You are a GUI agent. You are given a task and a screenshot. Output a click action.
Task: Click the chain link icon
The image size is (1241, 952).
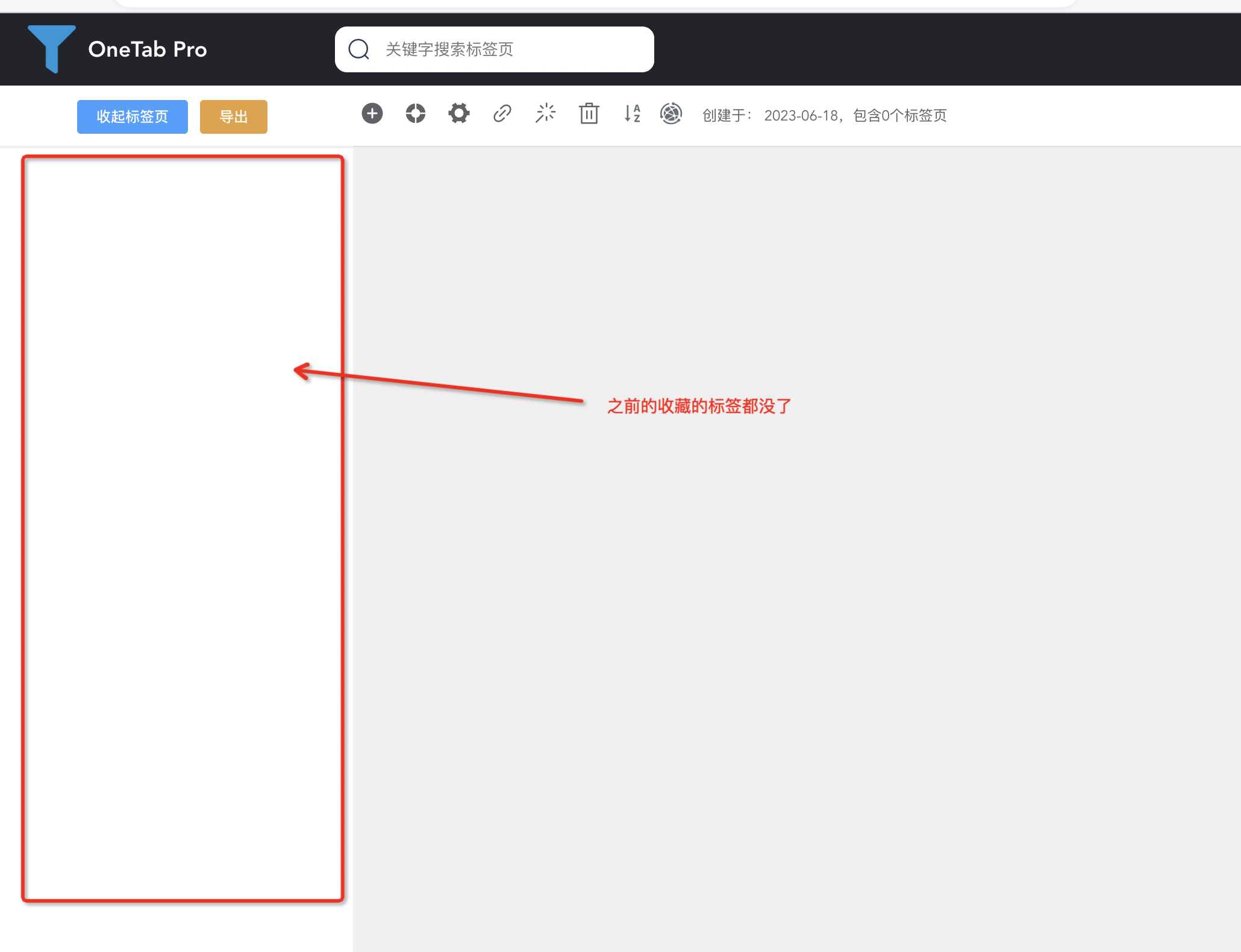pos(502,113)
